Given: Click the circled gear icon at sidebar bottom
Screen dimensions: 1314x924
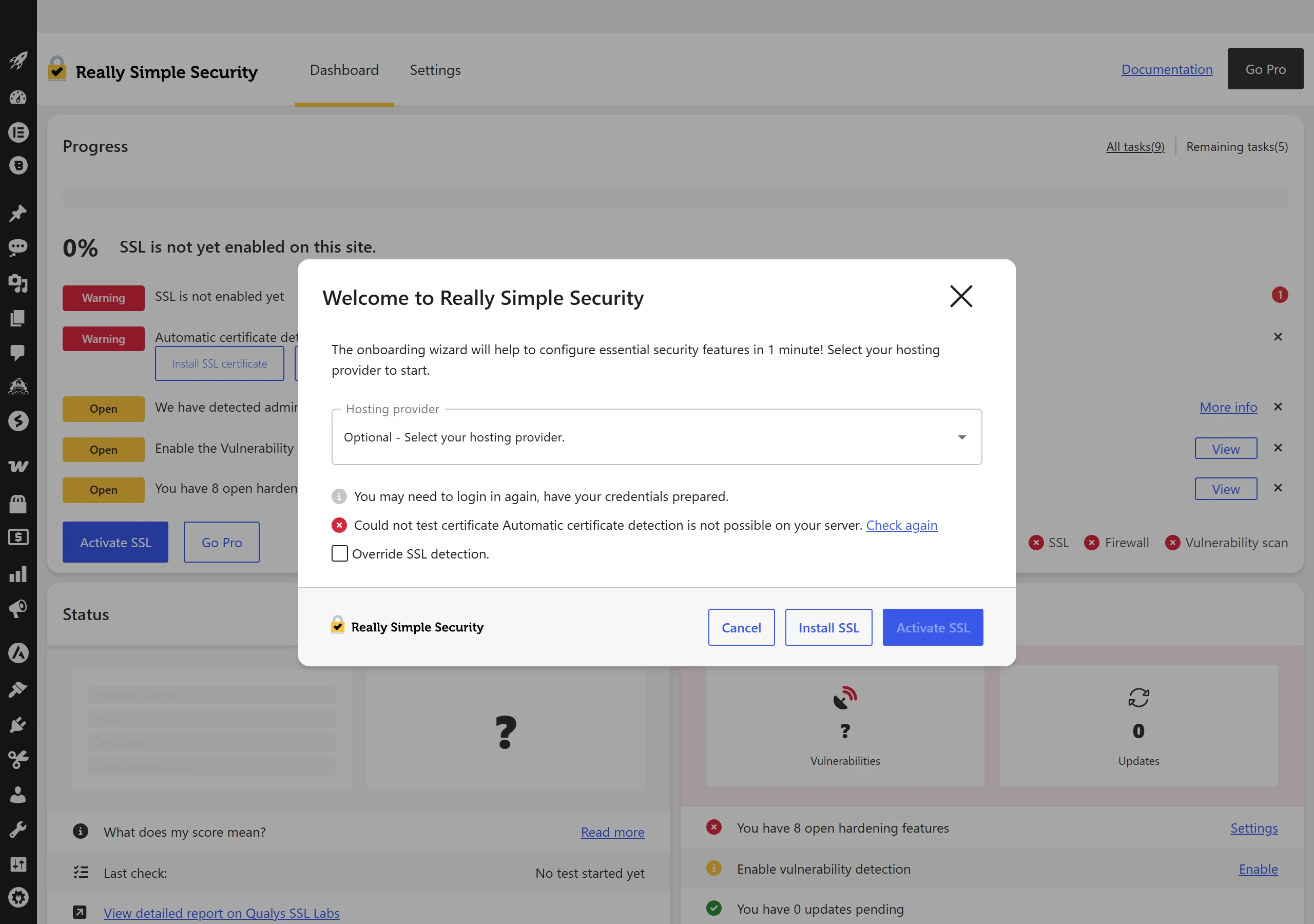Looking at the screenshot, I should [18, 898].
